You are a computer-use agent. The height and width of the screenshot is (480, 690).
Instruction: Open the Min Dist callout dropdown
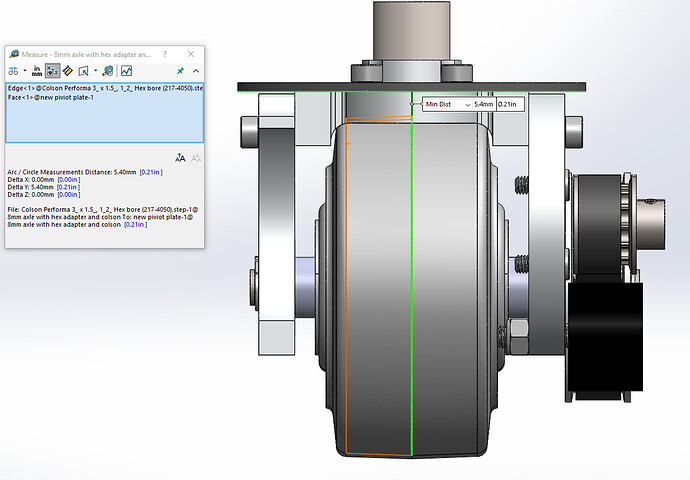tap(467, 103)
